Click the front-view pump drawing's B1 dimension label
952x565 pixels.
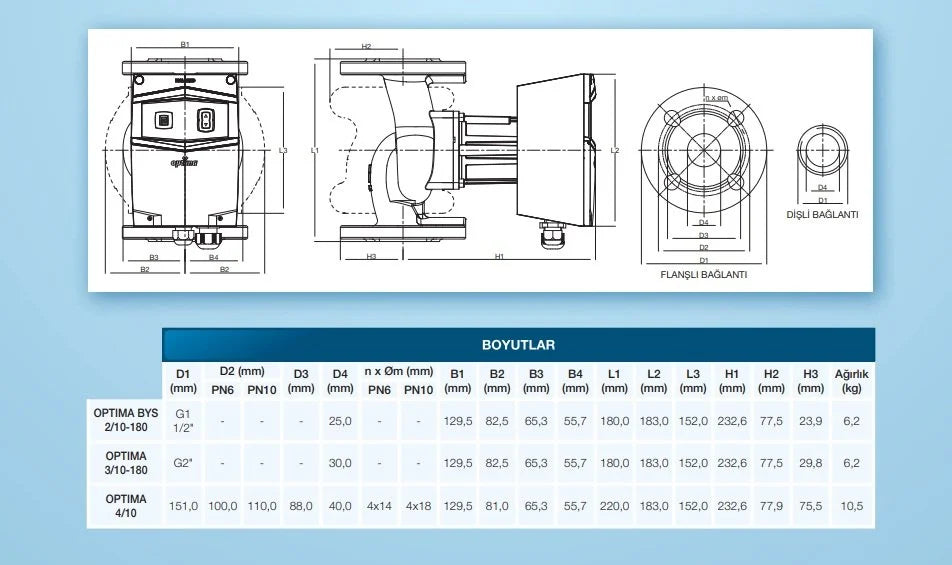tap(185, 45)
